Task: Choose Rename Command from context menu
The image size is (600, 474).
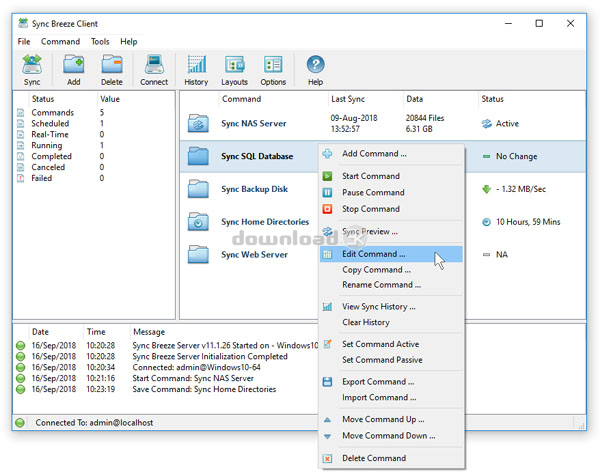Action: tap(391, 285)
